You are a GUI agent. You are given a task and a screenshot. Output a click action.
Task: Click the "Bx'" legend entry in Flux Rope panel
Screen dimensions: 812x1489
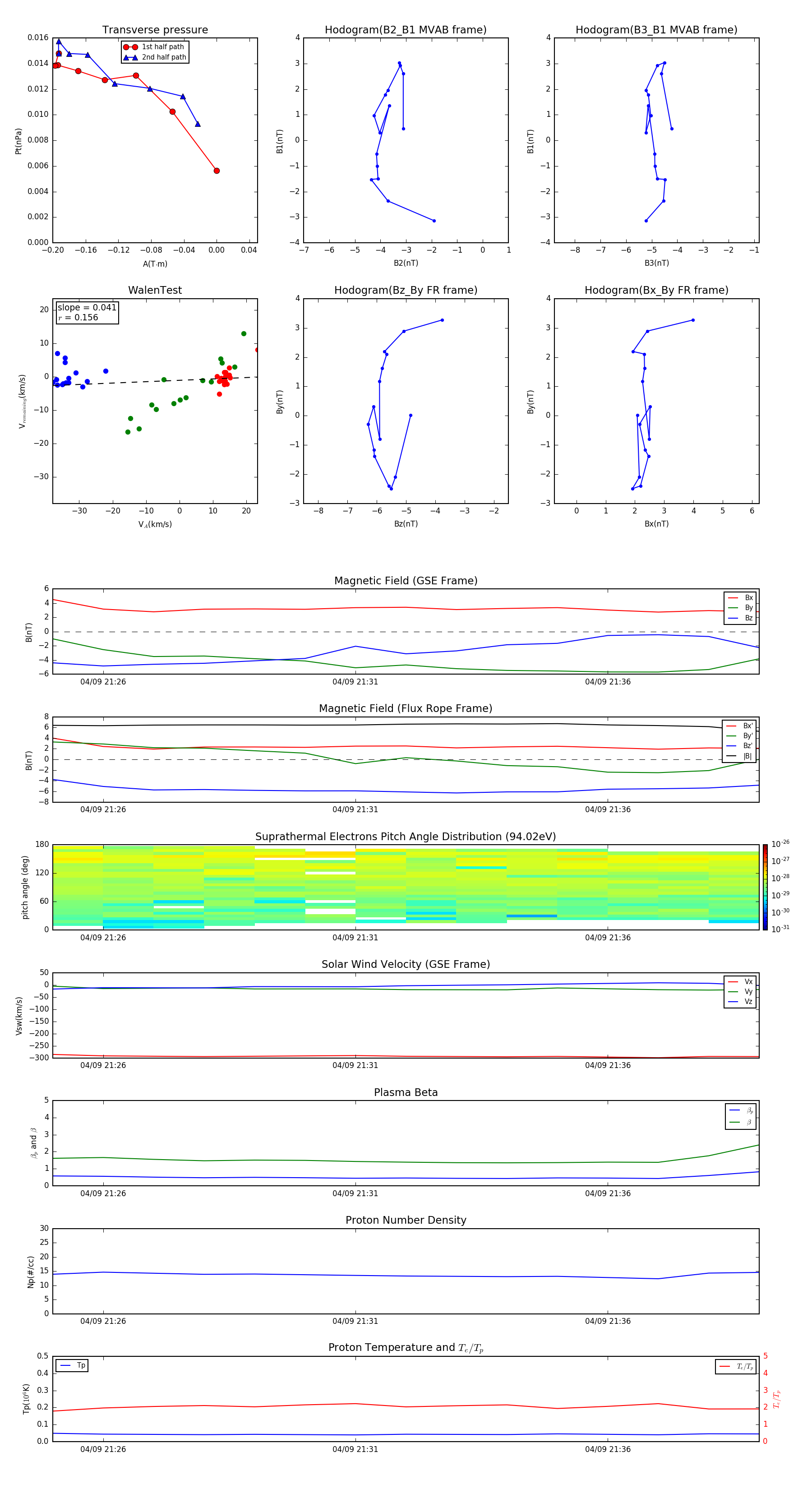click(x=740, y=726)
